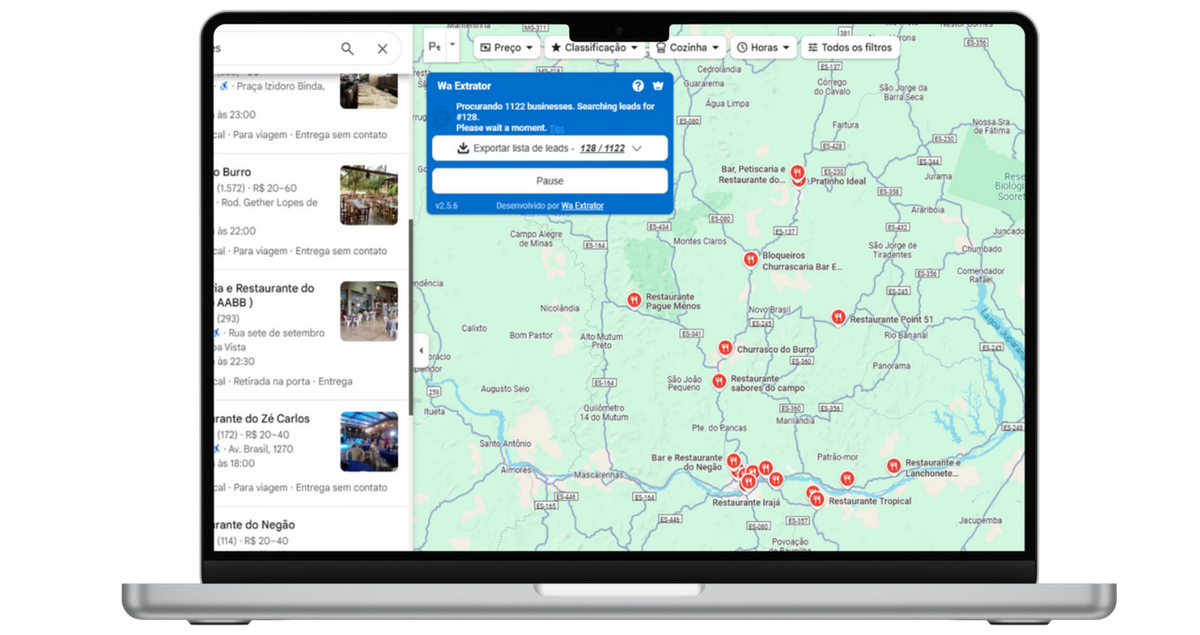
Task: Open the Classificação filter dropdown
Action: 595,47
